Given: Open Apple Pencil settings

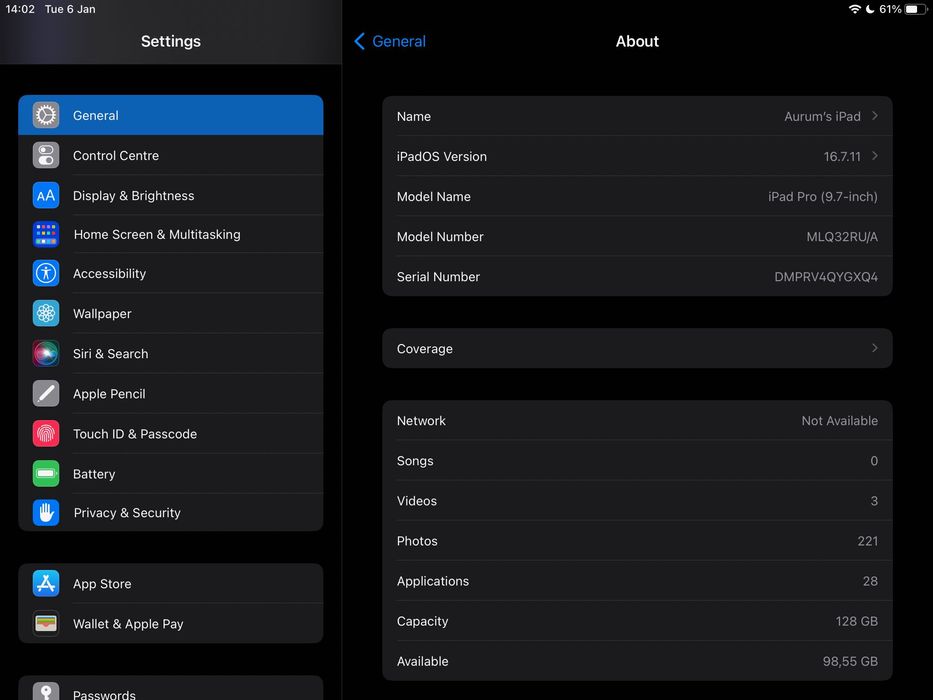Looking at the screenshot, I should [171, 393].
